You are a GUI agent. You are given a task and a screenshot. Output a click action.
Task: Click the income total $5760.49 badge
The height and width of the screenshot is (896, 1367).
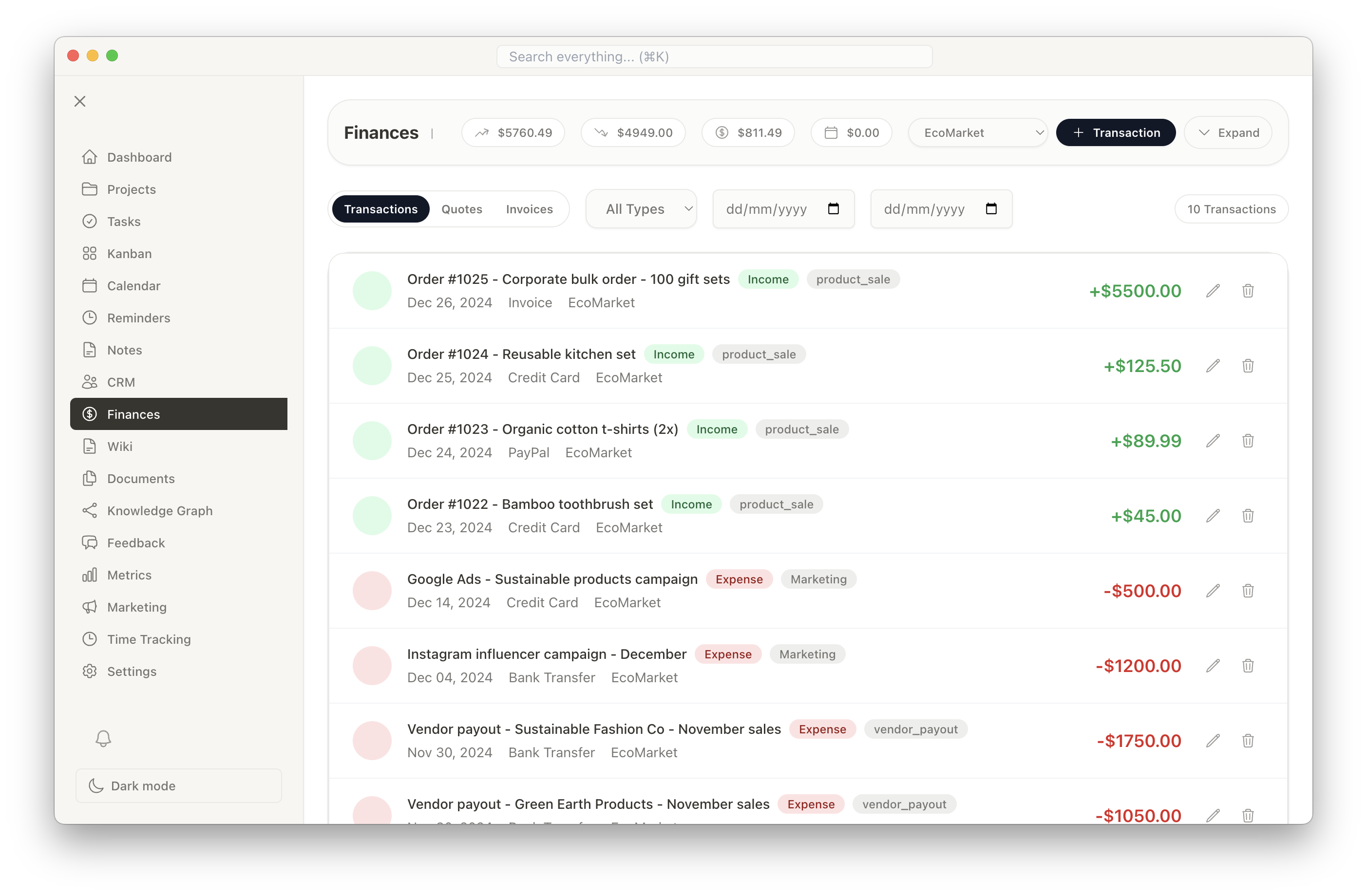coord(513,132)
